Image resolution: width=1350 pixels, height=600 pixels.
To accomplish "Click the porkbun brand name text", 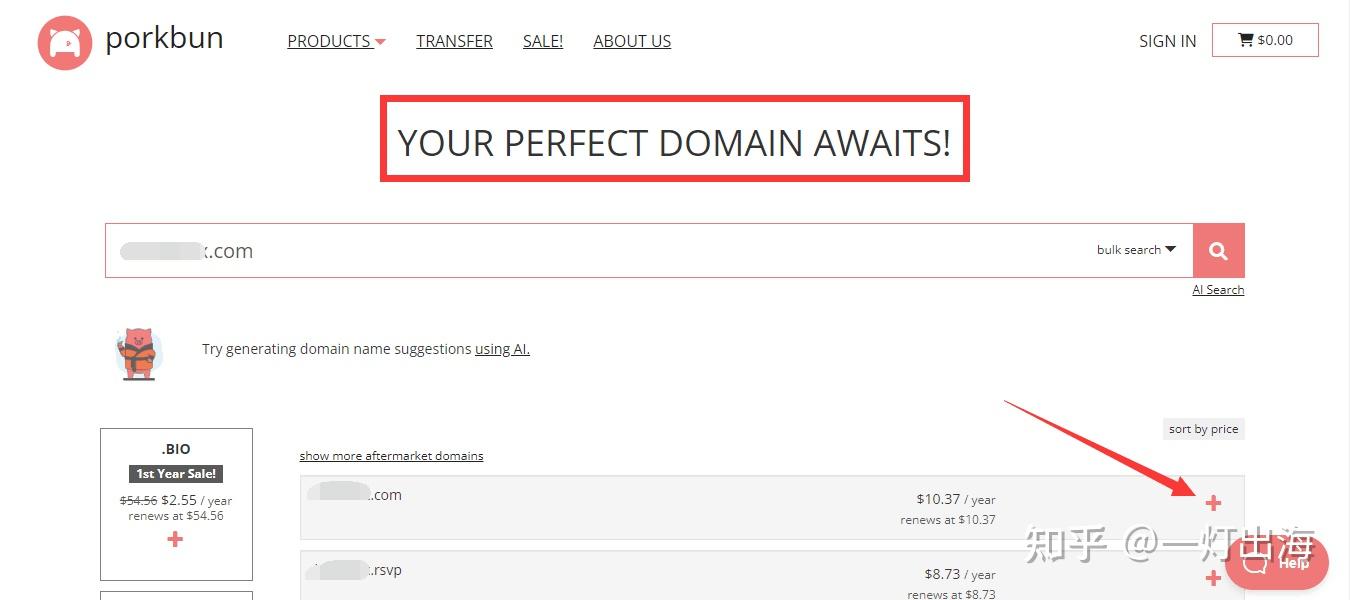I will click(x=164, y=39).
